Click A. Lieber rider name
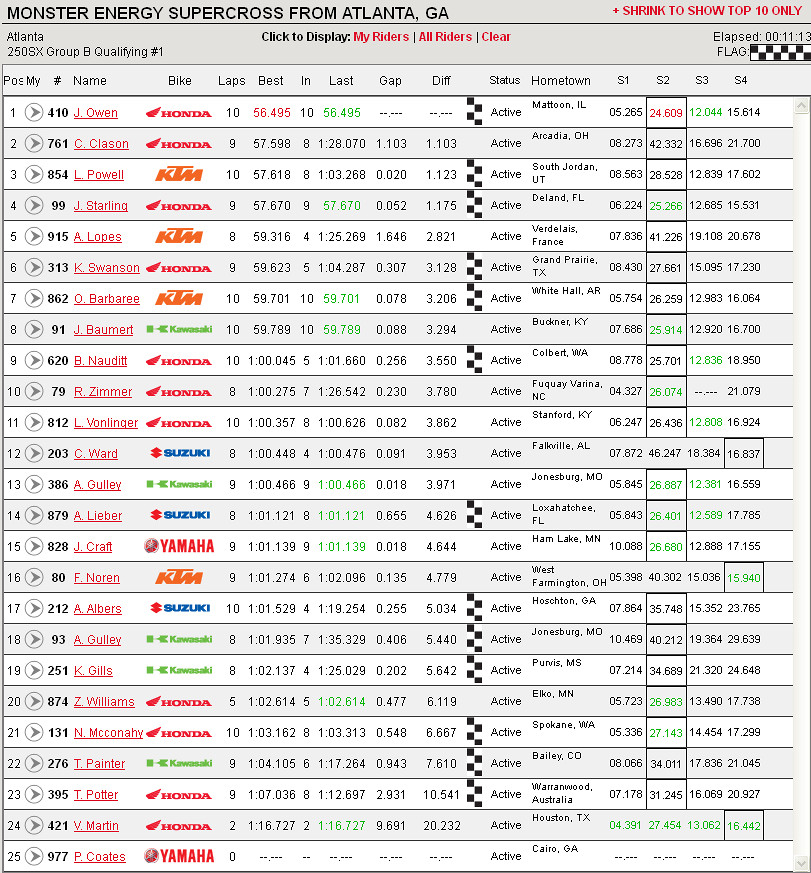The image size is (811, 873). [98, 516]
